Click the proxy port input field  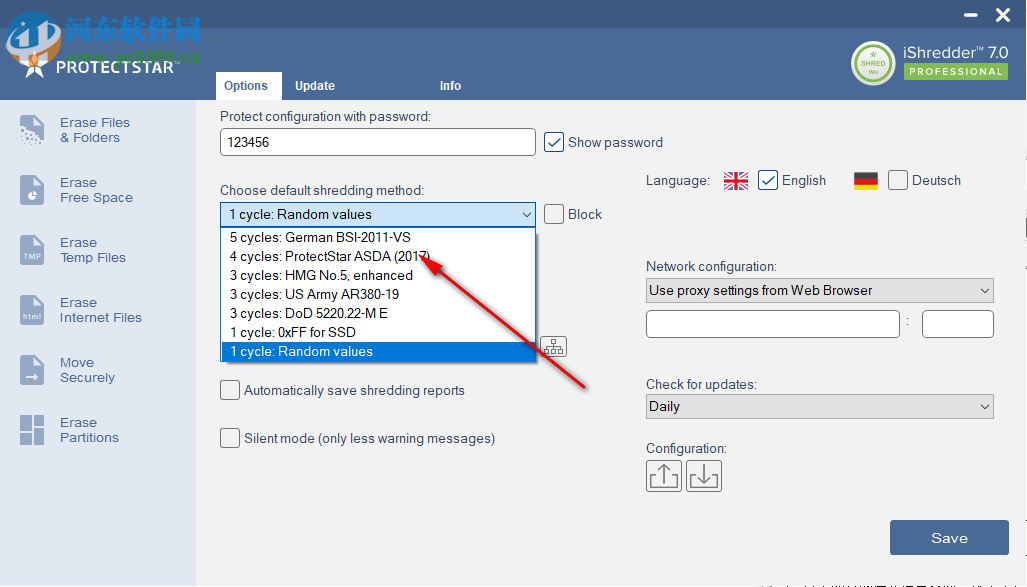pos(958,324)
